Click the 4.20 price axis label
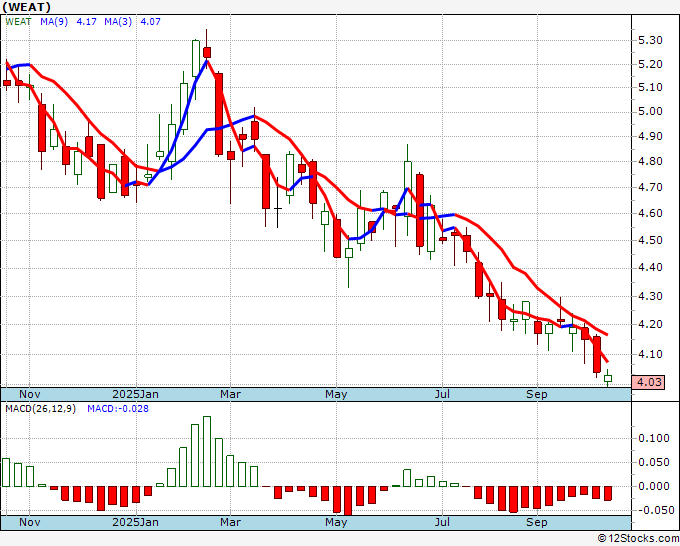Viewport: 680px width, 546px height. [651, 324]
